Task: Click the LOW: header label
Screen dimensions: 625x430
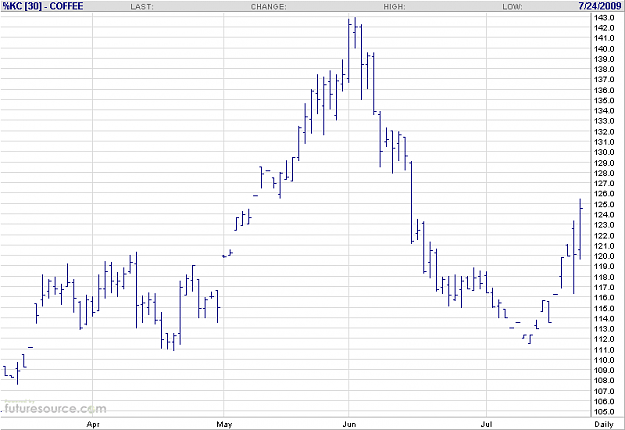Action: (512, 7)
